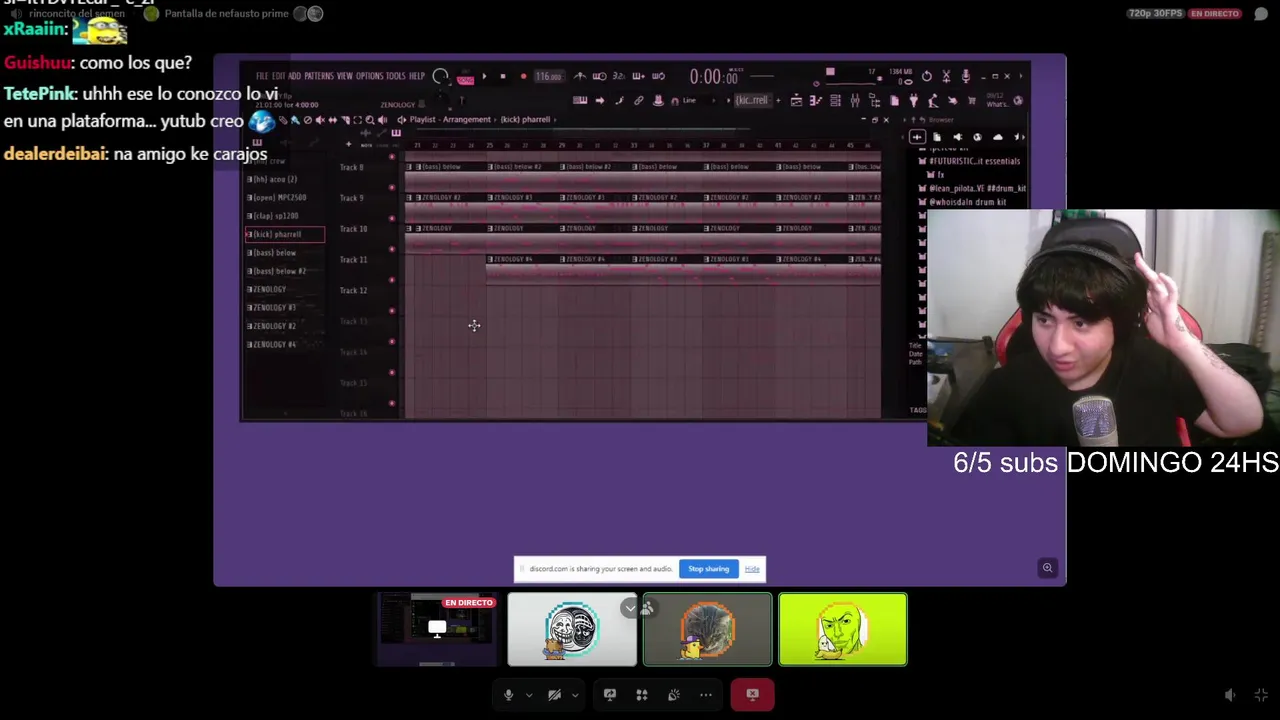1280x720 pixels.
Task: Click the zoom magnifier on stream view
Action: [x=1047, y=568]
